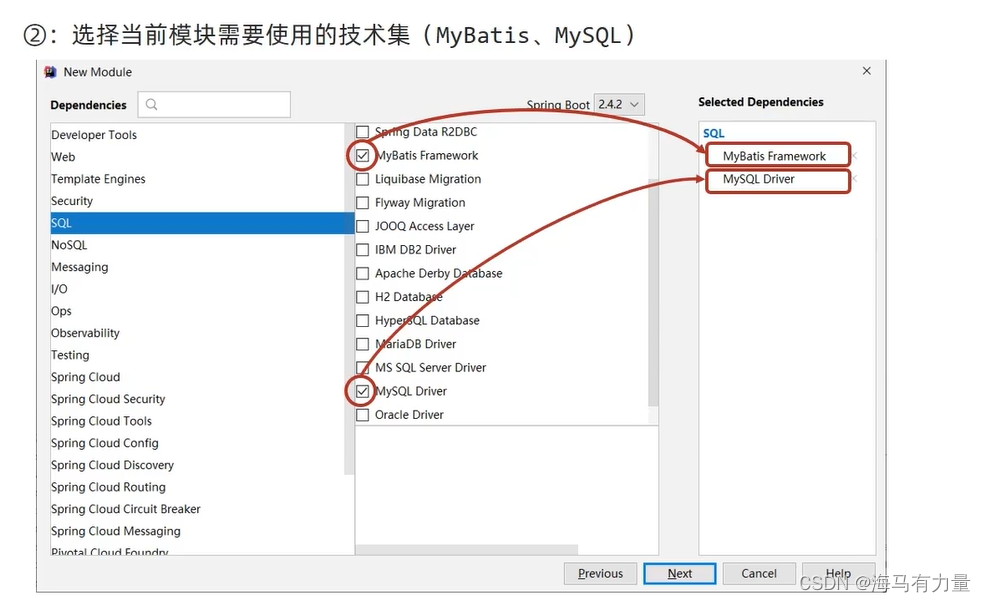Image resolution: width=986 pixels, height=602 pixels.
Task: Click the Next button
Action: pyautogui.click(x=680, y=574)
